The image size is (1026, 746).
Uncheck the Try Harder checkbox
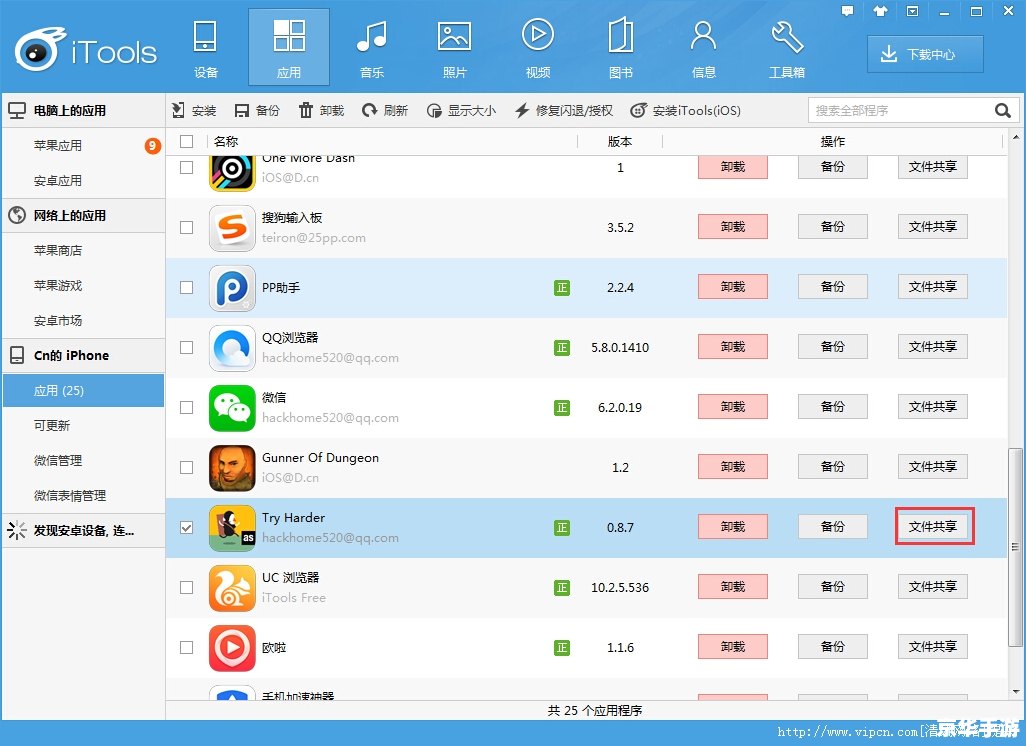tap(186, 527)
